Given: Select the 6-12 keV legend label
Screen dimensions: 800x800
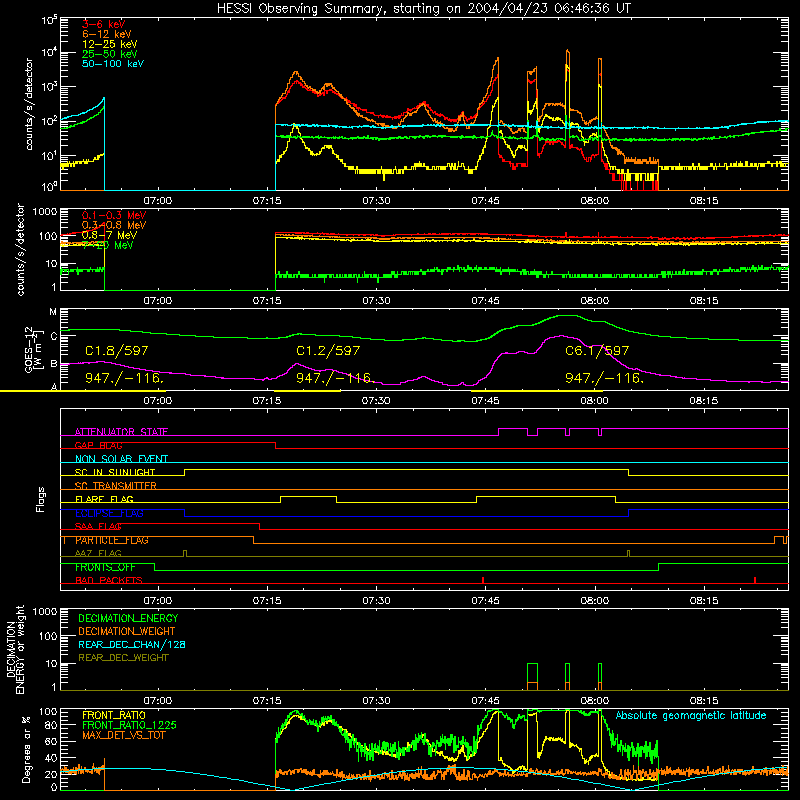Looking at the screenshot, I should point(106,34).
